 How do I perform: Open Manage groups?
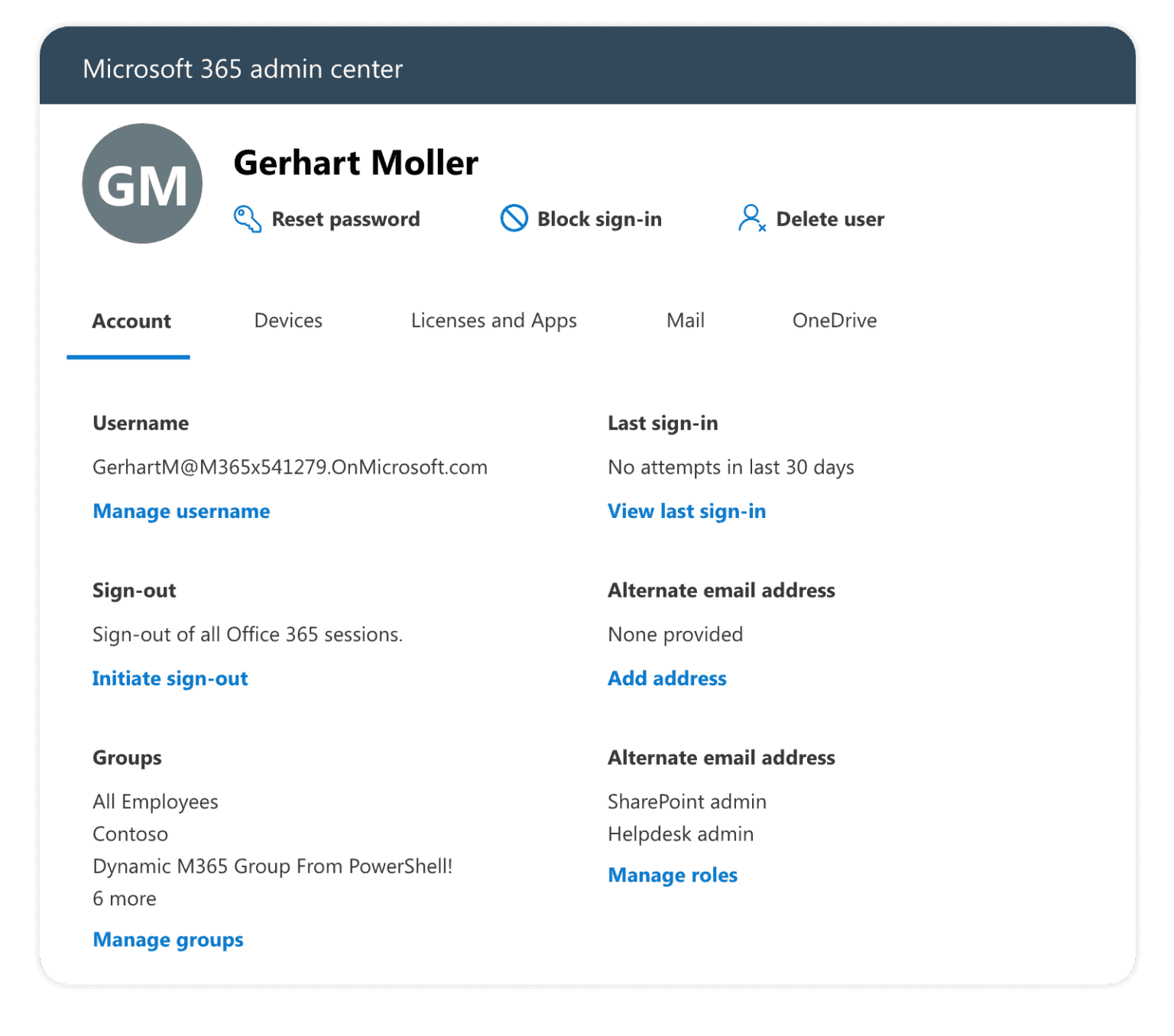[x=167, y=940]
